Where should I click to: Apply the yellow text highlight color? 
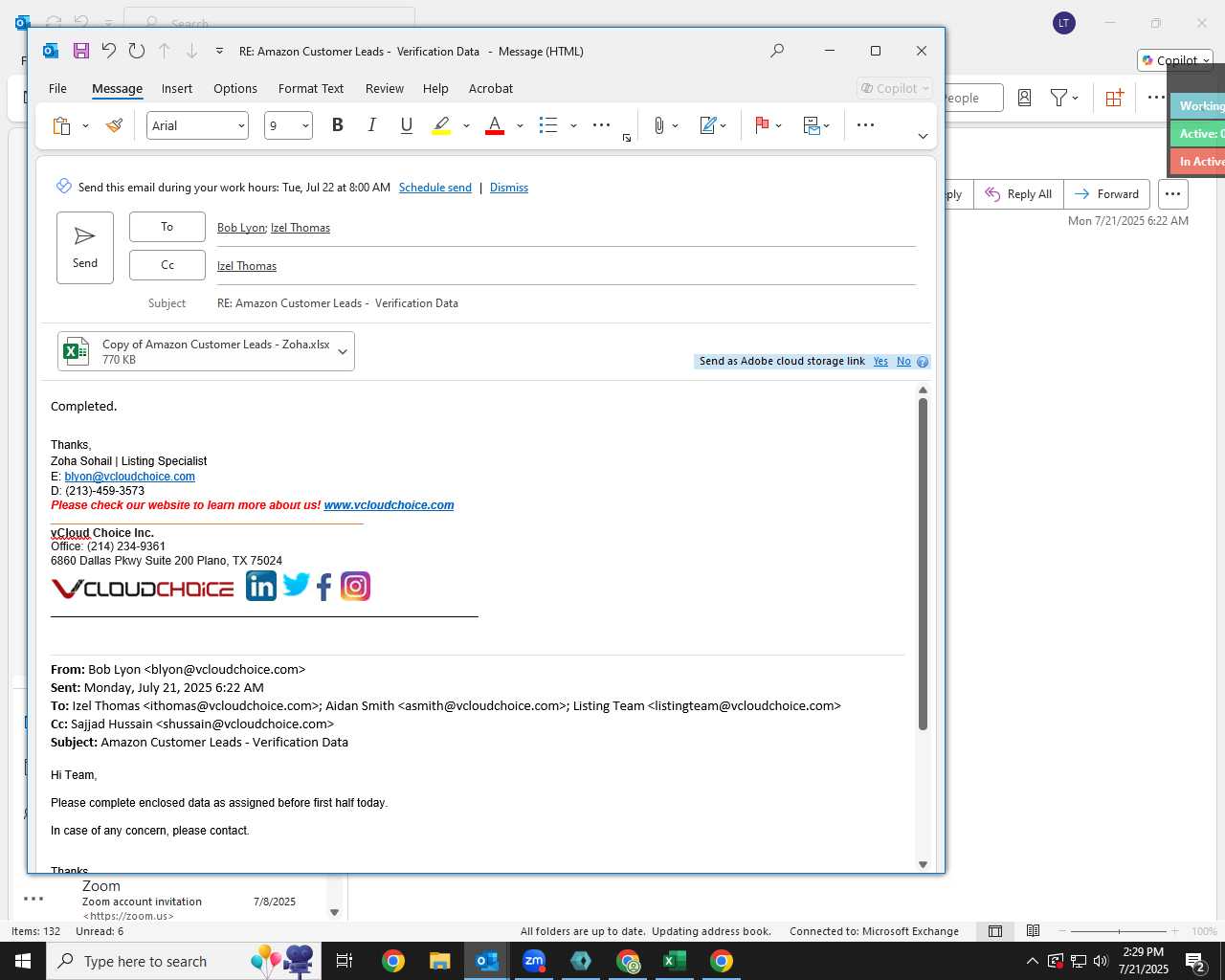coord(441,125)
